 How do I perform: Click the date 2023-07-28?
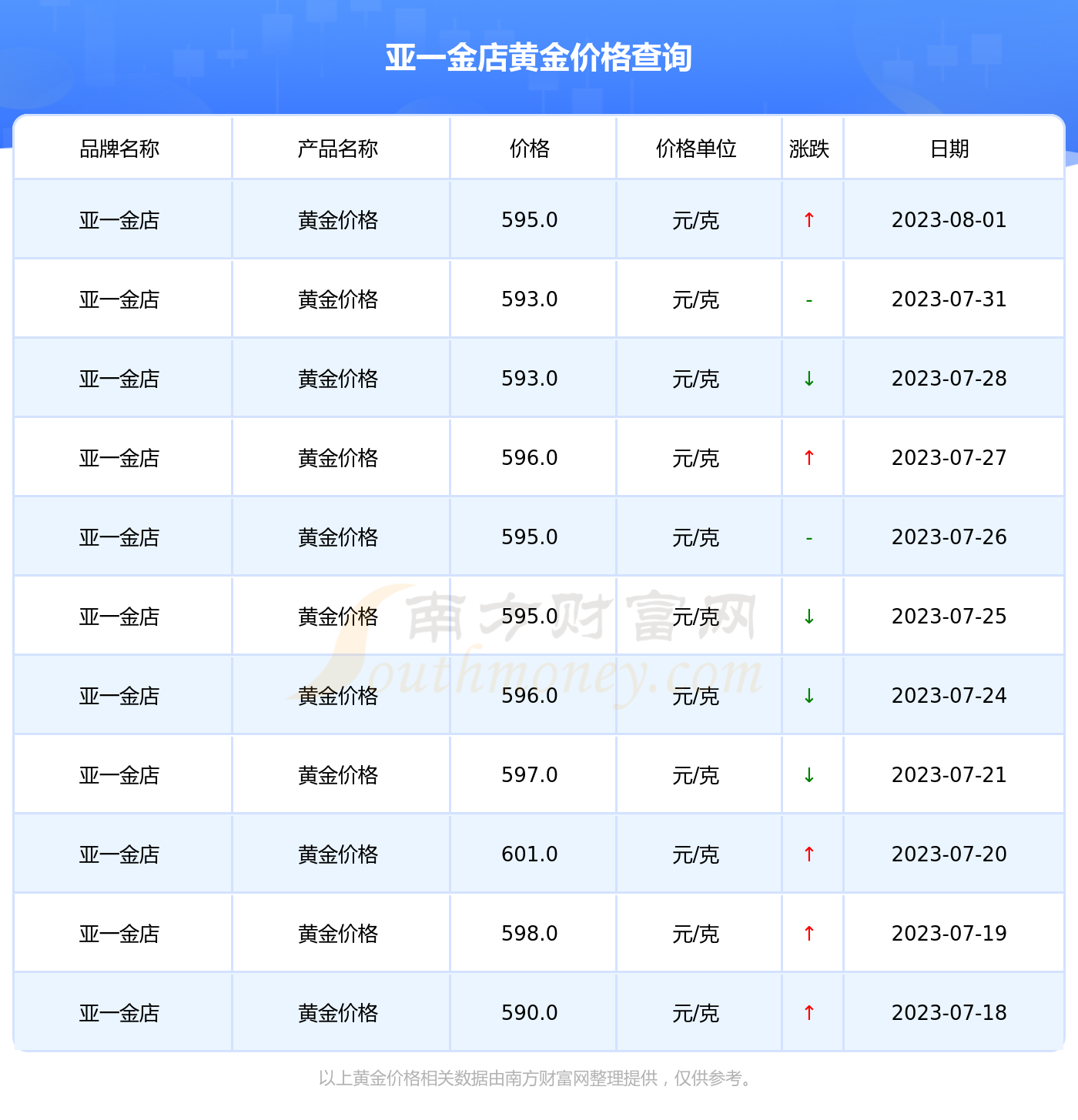pyautogui.click(x=949, y=379)
